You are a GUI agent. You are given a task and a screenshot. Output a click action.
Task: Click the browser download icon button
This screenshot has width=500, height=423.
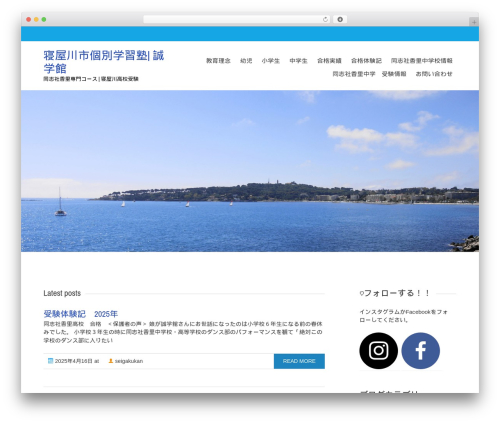click(340, 20)
